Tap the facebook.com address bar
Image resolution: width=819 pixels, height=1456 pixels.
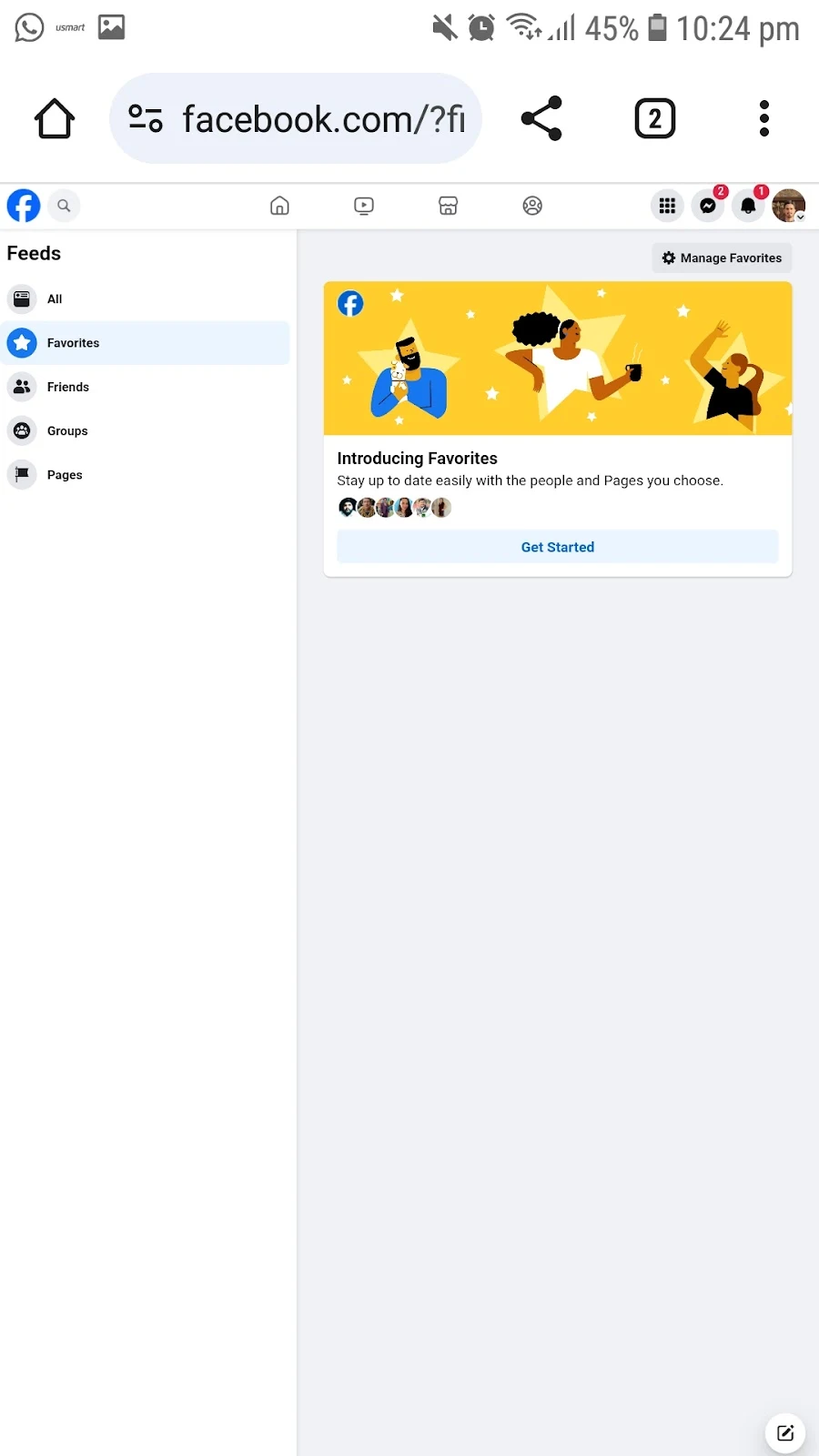point(296,118)
